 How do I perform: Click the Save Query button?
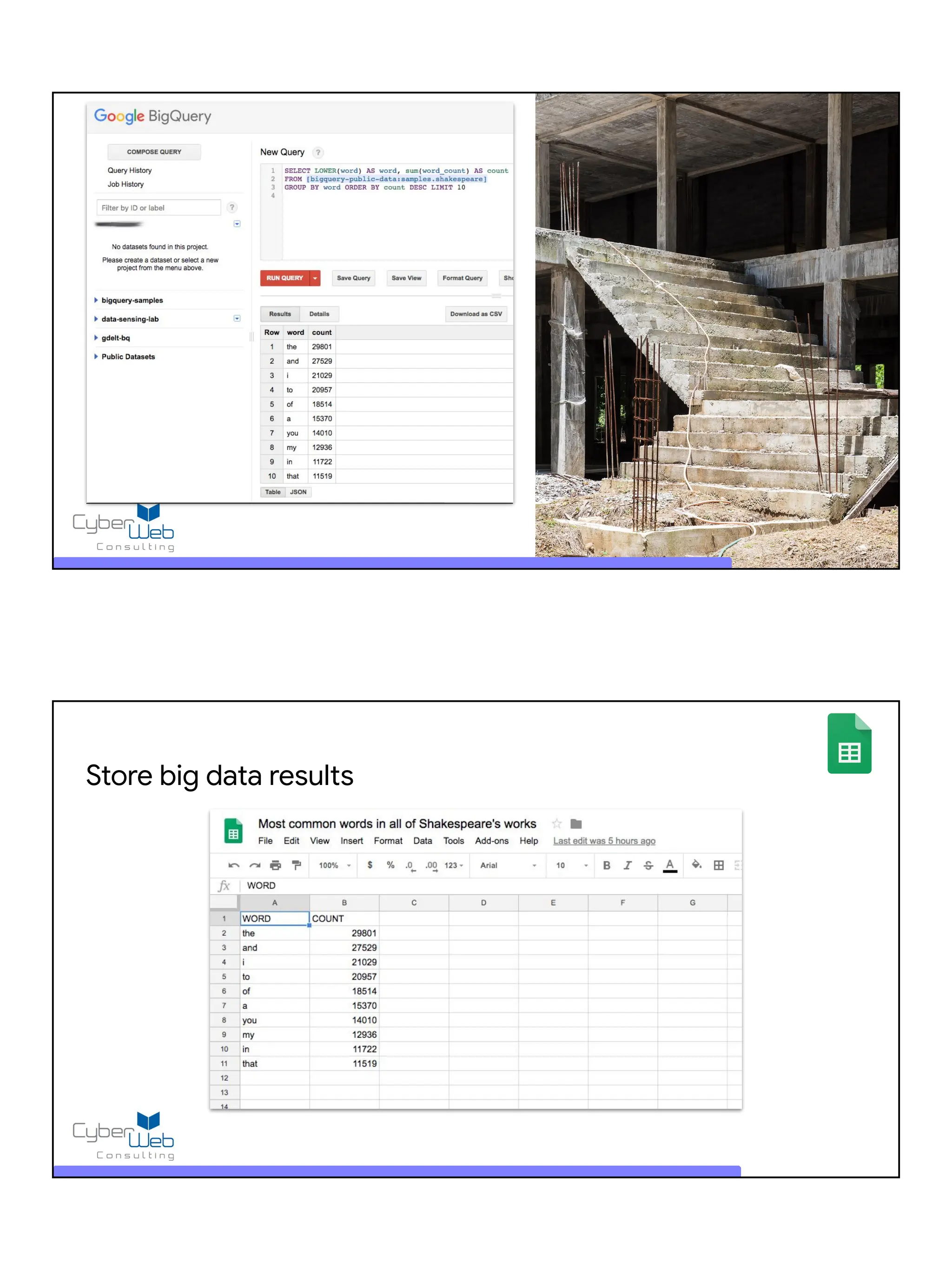coord(353,278)
